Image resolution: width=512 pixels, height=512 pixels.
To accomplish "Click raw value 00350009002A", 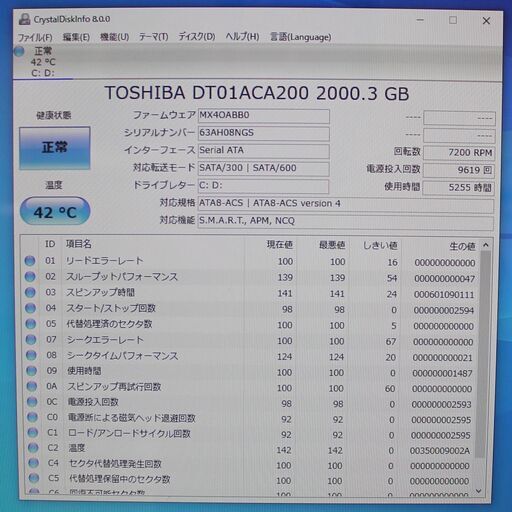I will pos(440,451).
